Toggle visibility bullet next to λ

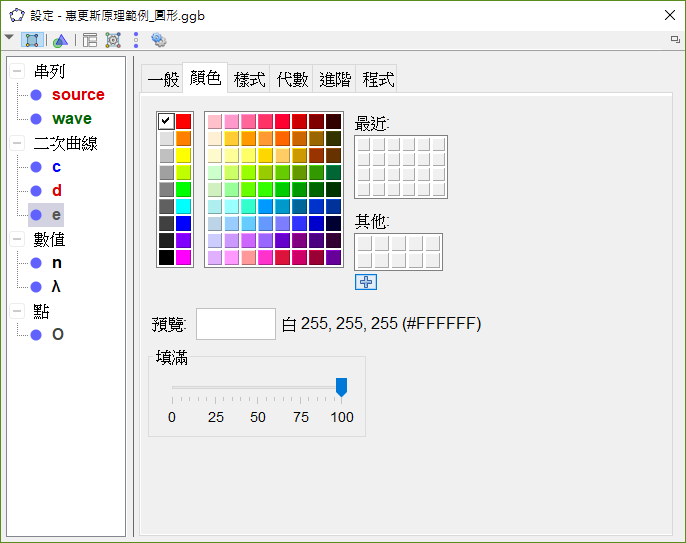point(36,287)
